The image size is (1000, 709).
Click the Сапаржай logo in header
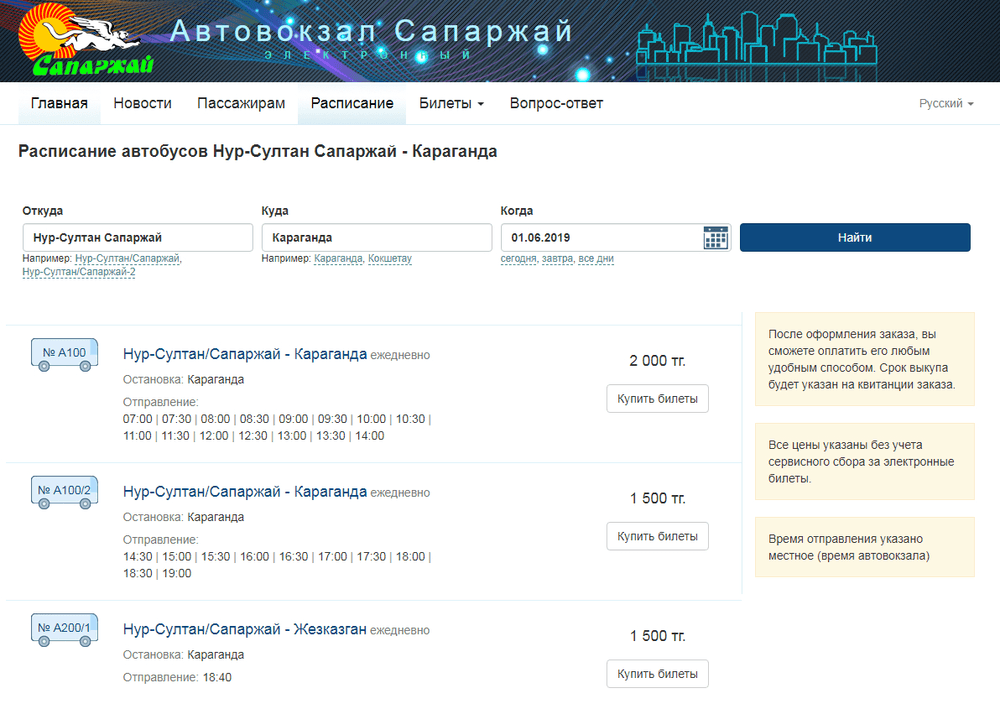coord(86,41)
